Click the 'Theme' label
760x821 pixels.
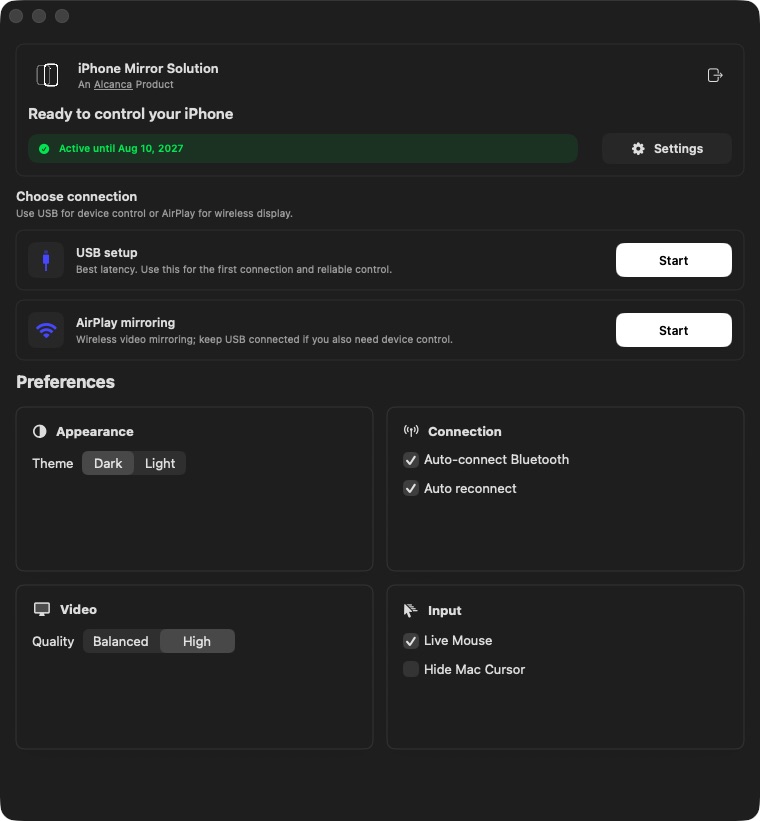coord(52,463)
